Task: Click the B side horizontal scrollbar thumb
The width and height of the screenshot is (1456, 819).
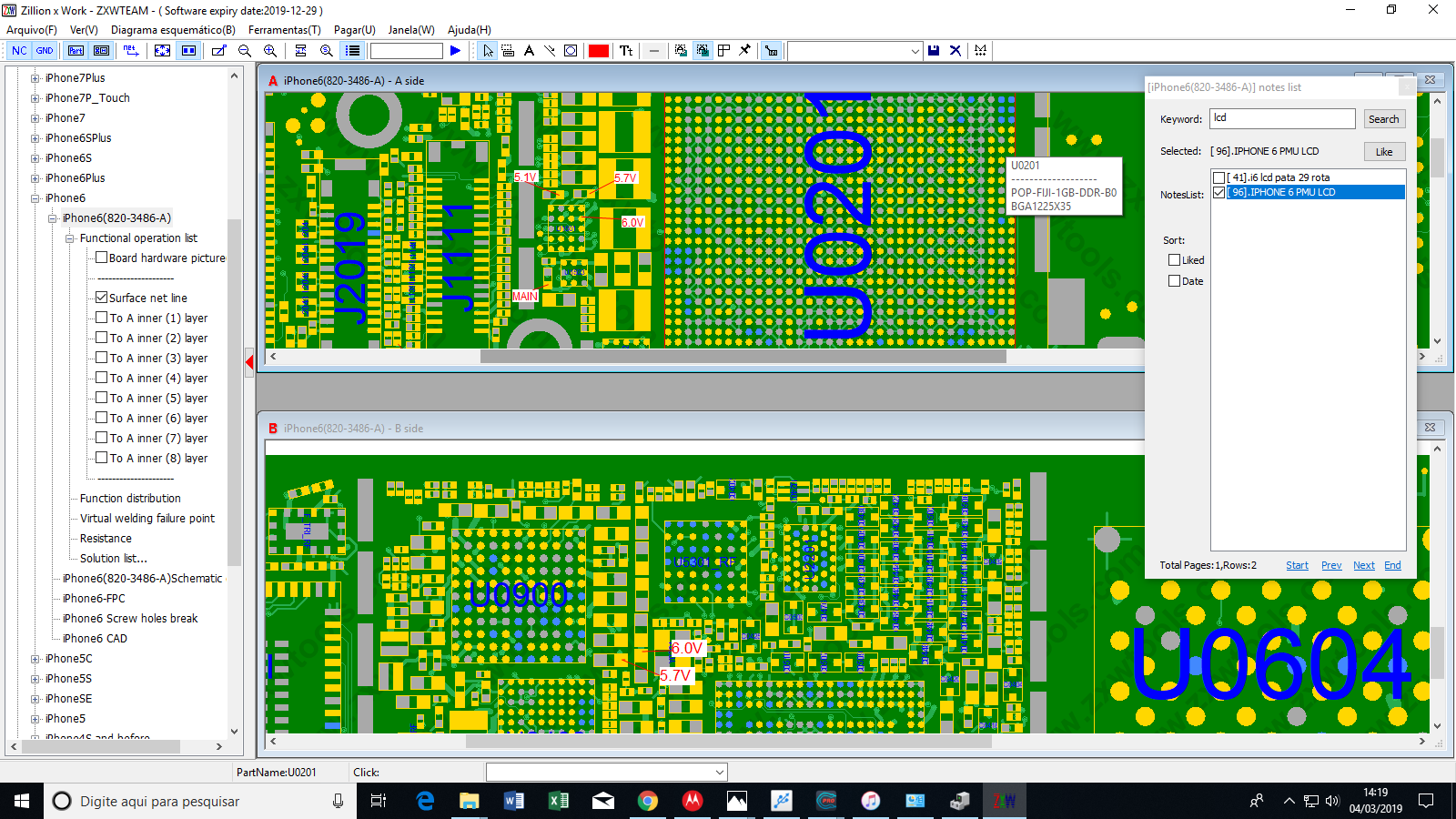Action: click(728, 742)
